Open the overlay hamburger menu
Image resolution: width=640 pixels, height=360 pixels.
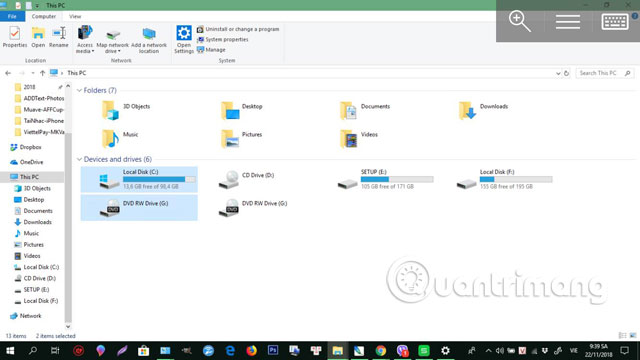[568, 22]
